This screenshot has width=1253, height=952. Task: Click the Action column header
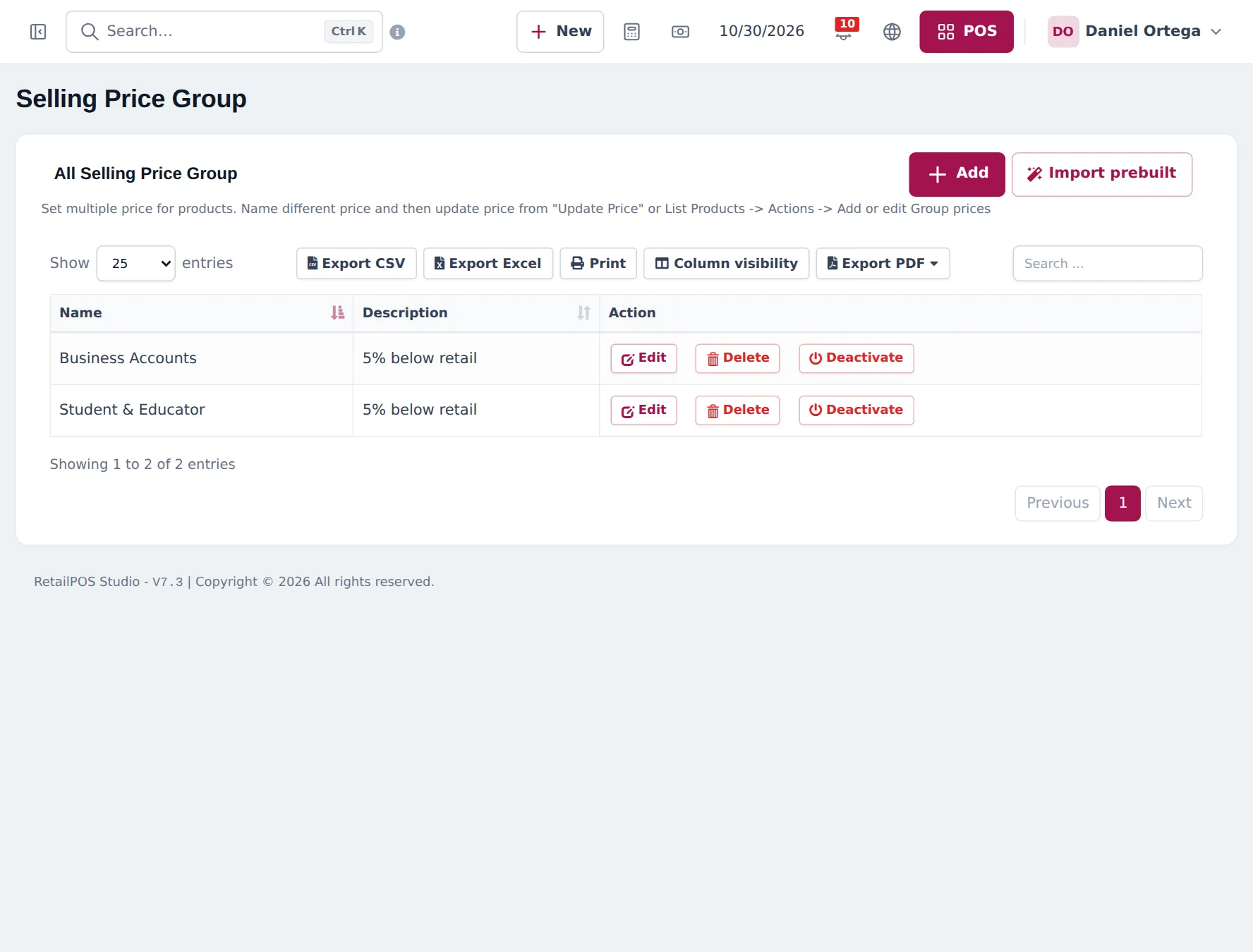coord(900,312)
